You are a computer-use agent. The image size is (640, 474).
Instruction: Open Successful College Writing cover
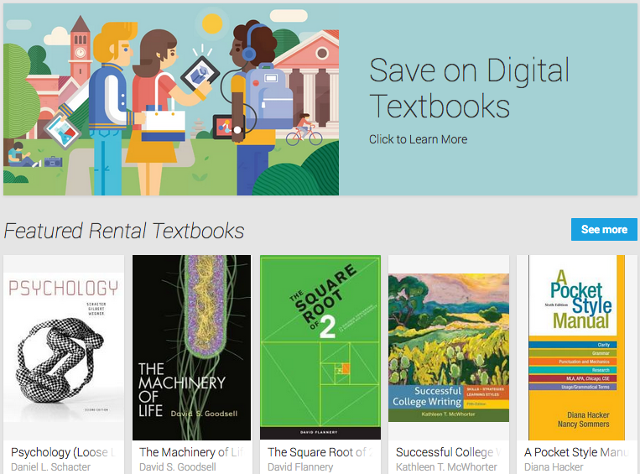point(449,347)
